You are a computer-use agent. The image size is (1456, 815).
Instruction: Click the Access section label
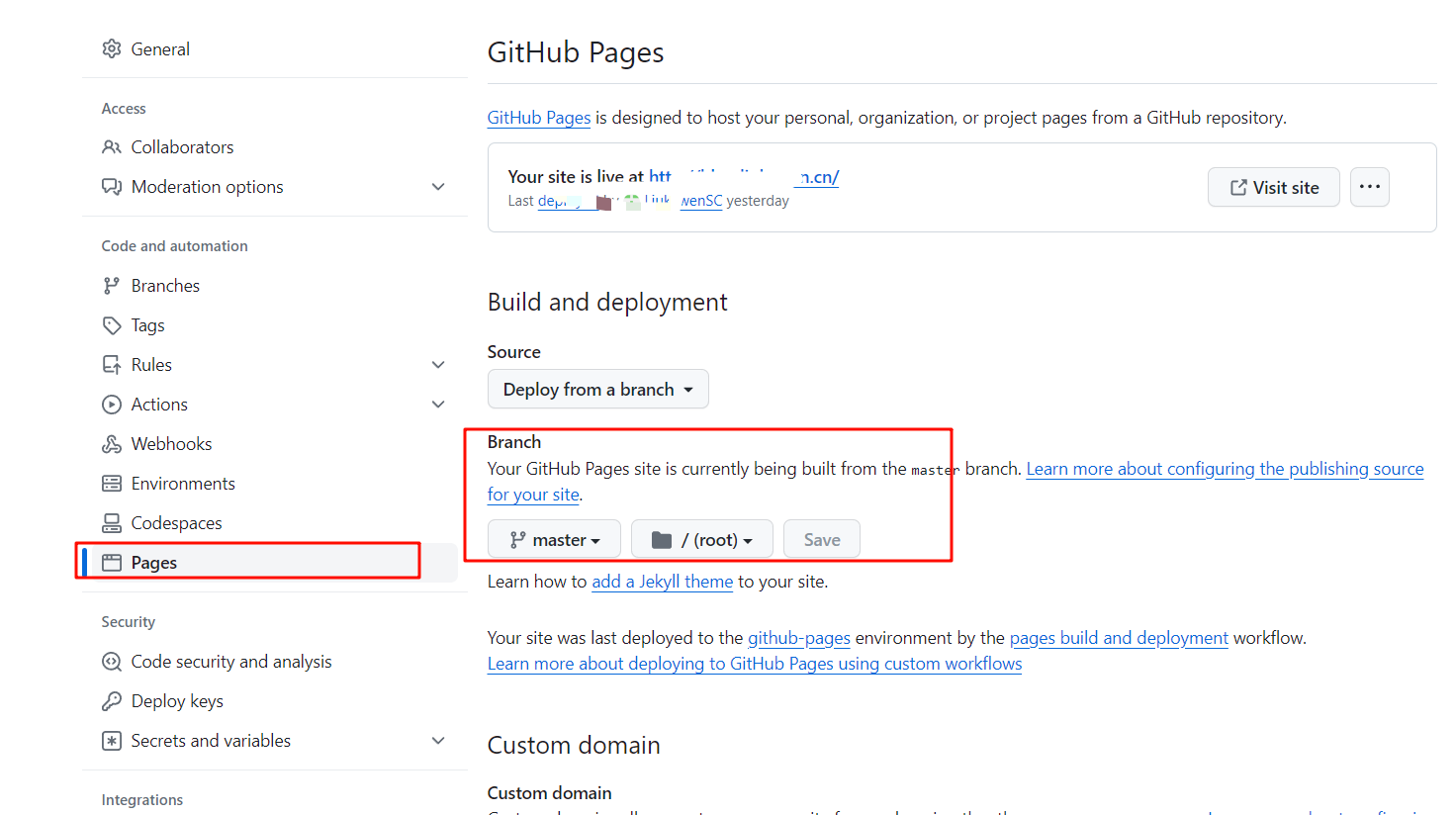click(x=124, y=109)
